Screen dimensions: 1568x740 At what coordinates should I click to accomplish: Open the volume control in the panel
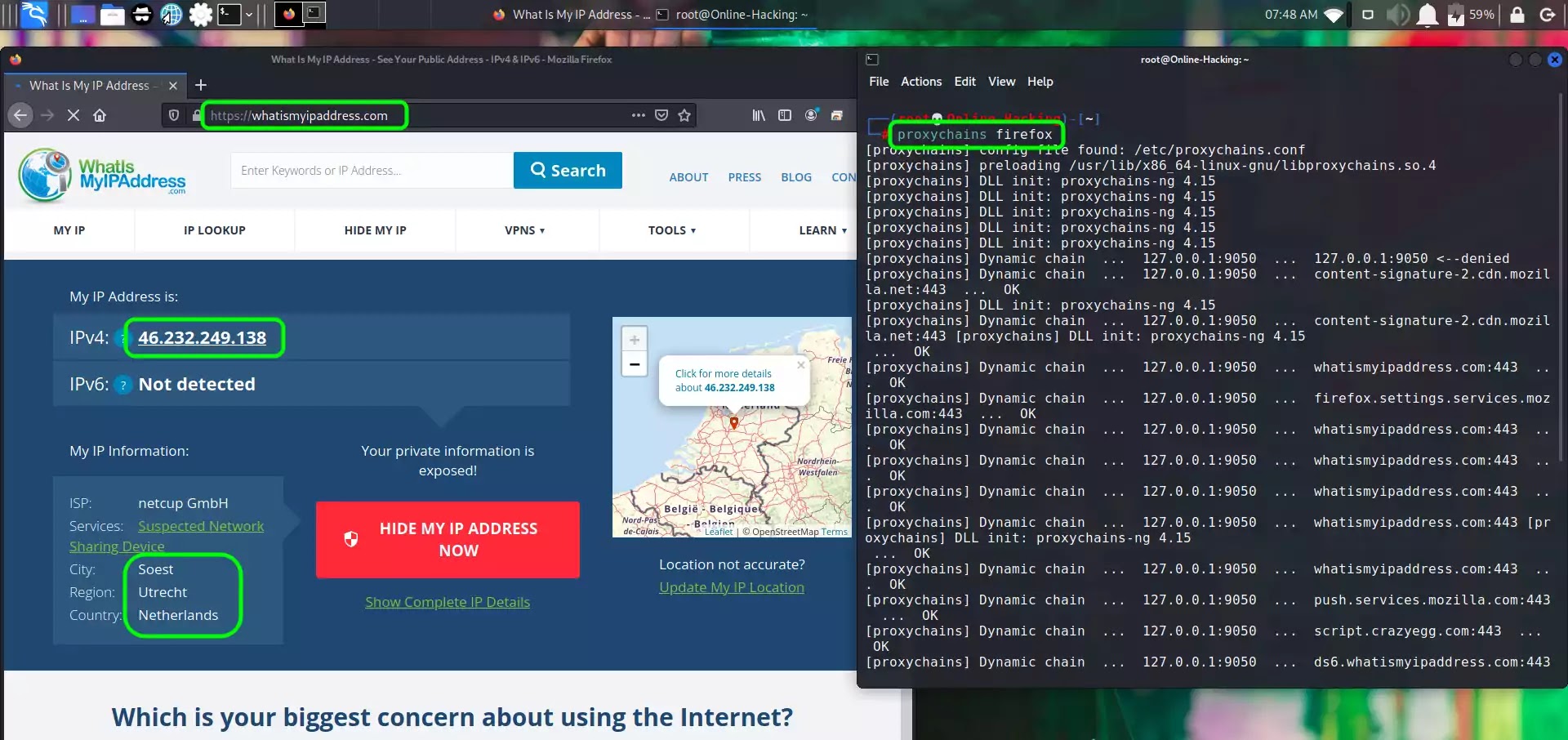tap(1397, 15)
